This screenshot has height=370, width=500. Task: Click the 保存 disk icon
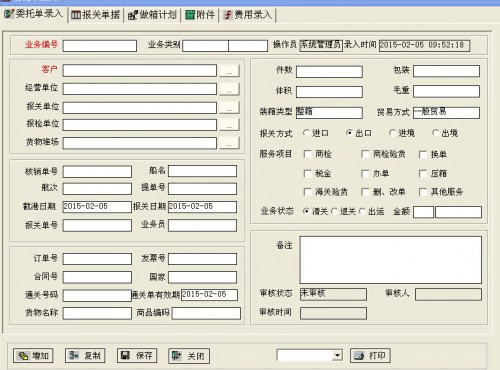(x=125, y=356)
